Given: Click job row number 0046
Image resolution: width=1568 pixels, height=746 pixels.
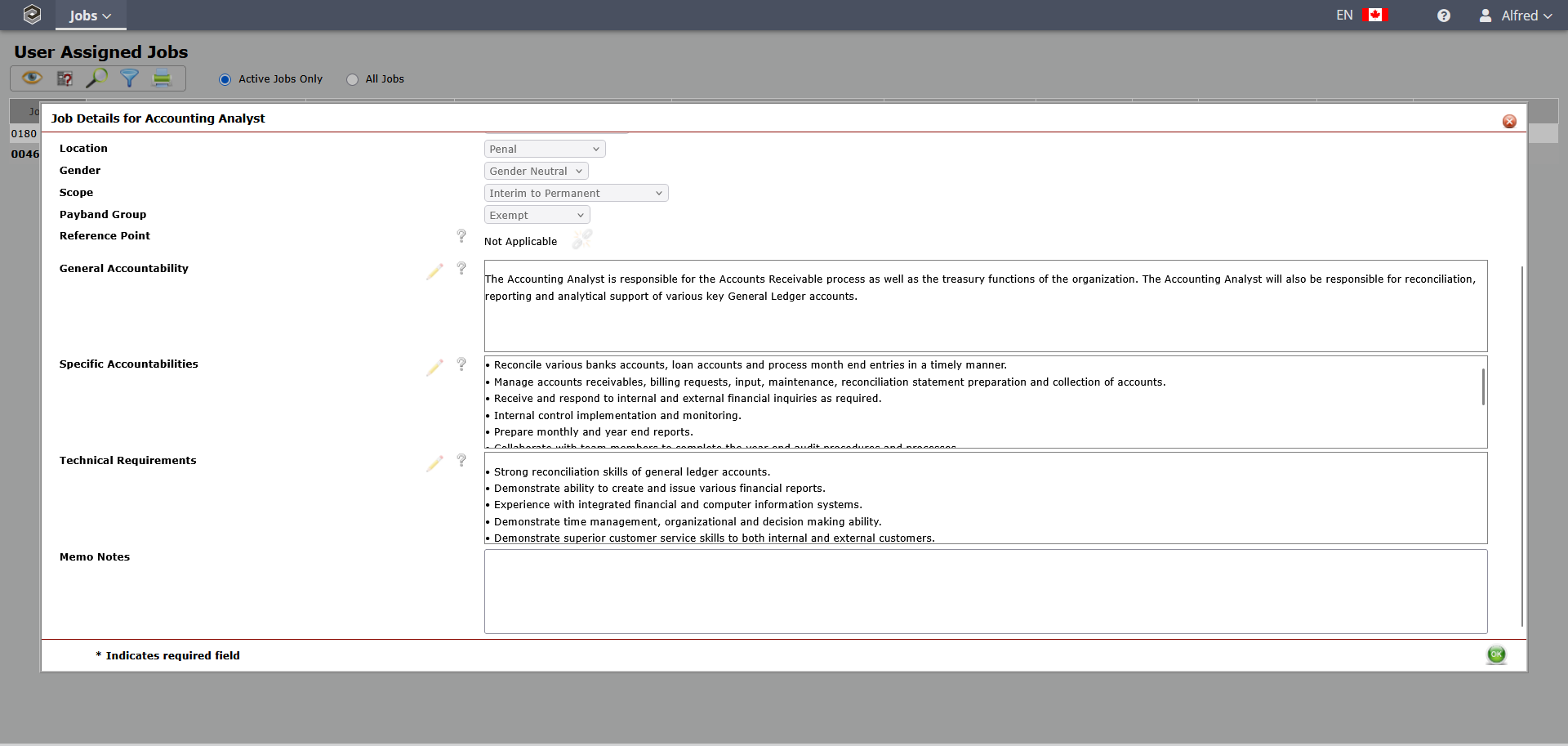Looking at the screenshot, I should (24, 154).
